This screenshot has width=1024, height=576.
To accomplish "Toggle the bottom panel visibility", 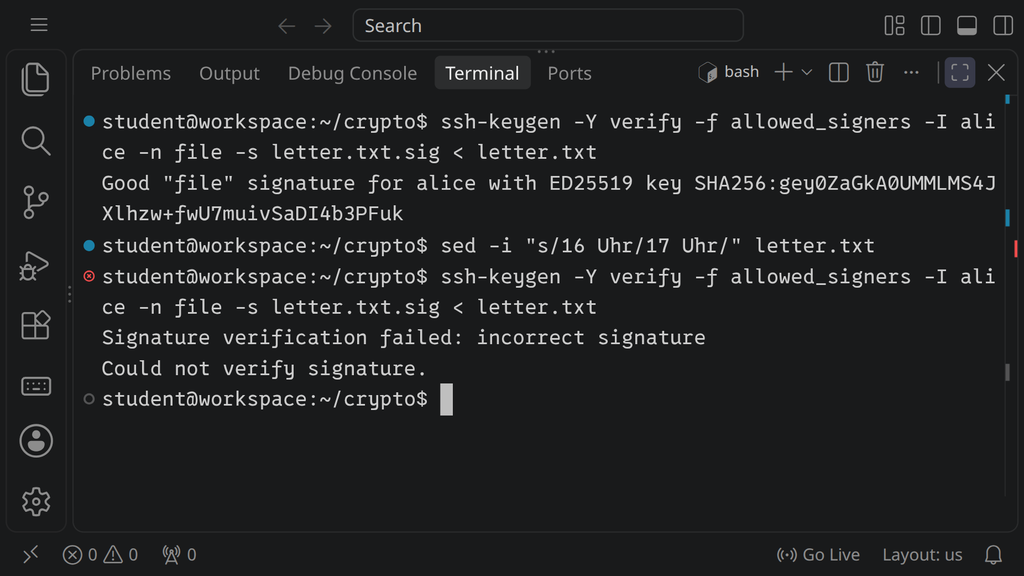I will point(967,25).
